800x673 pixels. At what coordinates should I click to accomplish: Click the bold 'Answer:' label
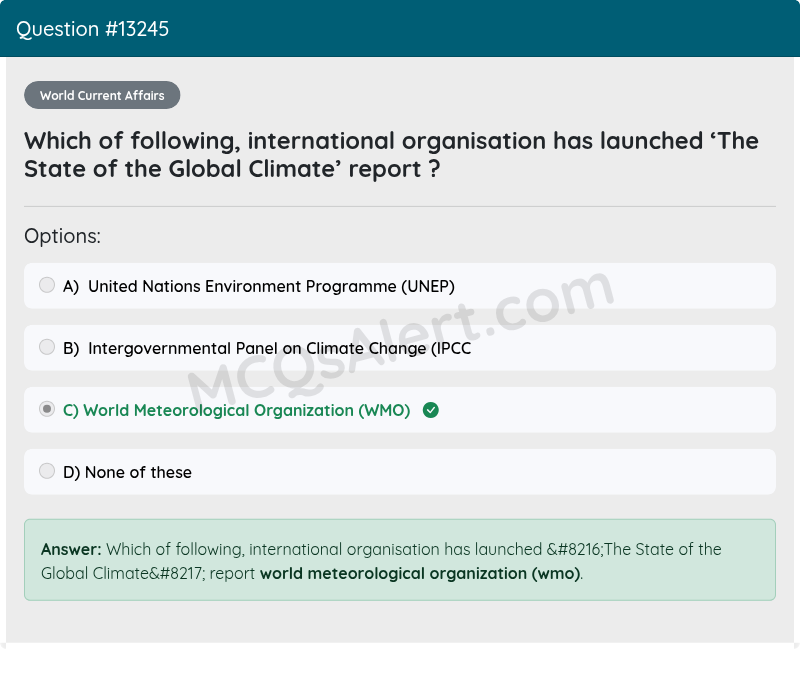coord(71,549)
